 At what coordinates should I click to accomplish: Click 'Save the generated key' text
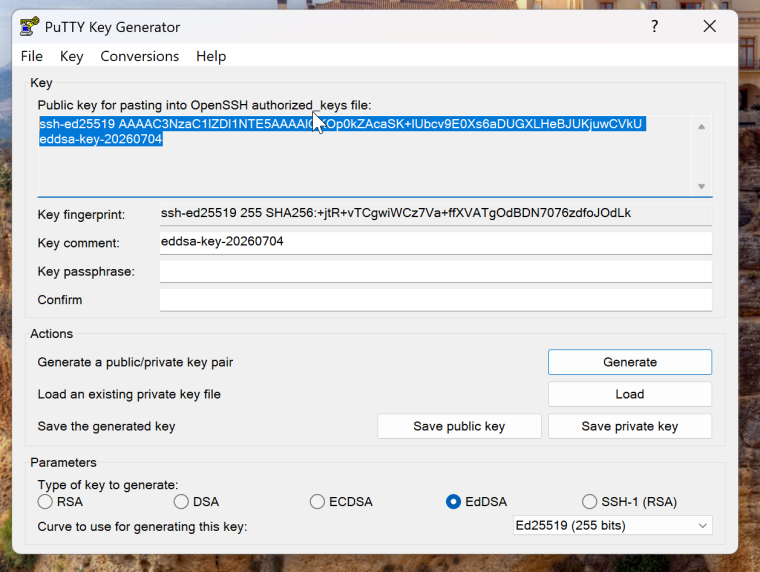tap(107, 427)
